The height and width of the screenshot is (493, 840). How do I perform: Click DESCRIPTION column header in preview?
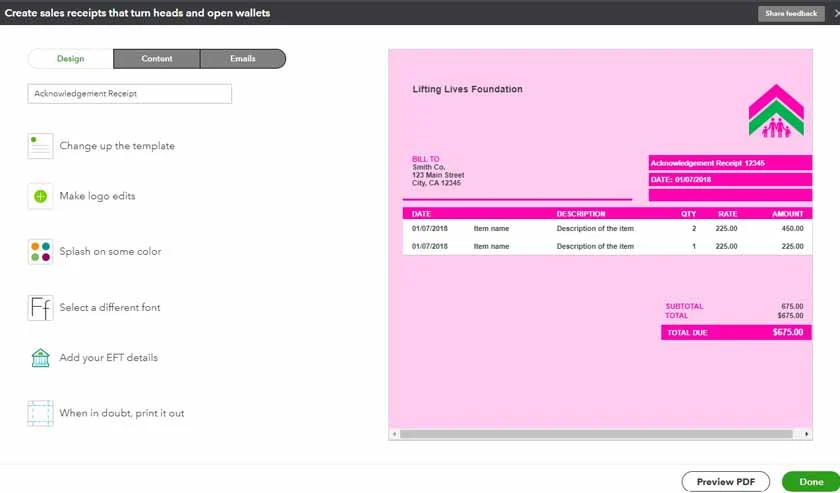pyautogui.click(x=581, y=214)
